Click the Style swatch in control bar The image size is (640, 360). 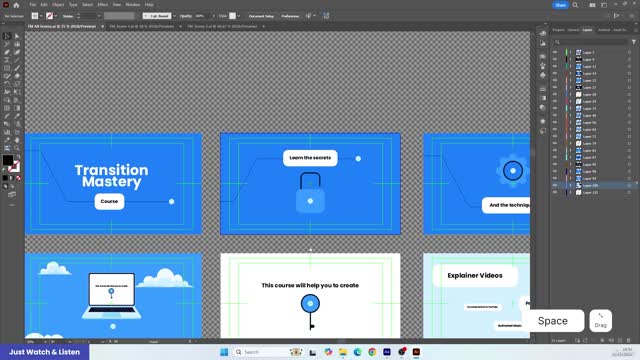tap(232, 16)
